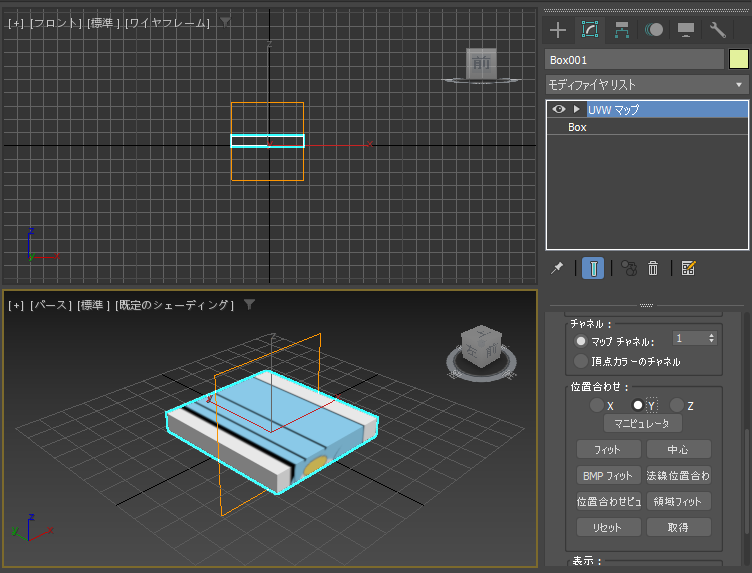Open the object color swatch
Image resolution: width=752 pixels, height=573 pixels.
coord(739,60)
